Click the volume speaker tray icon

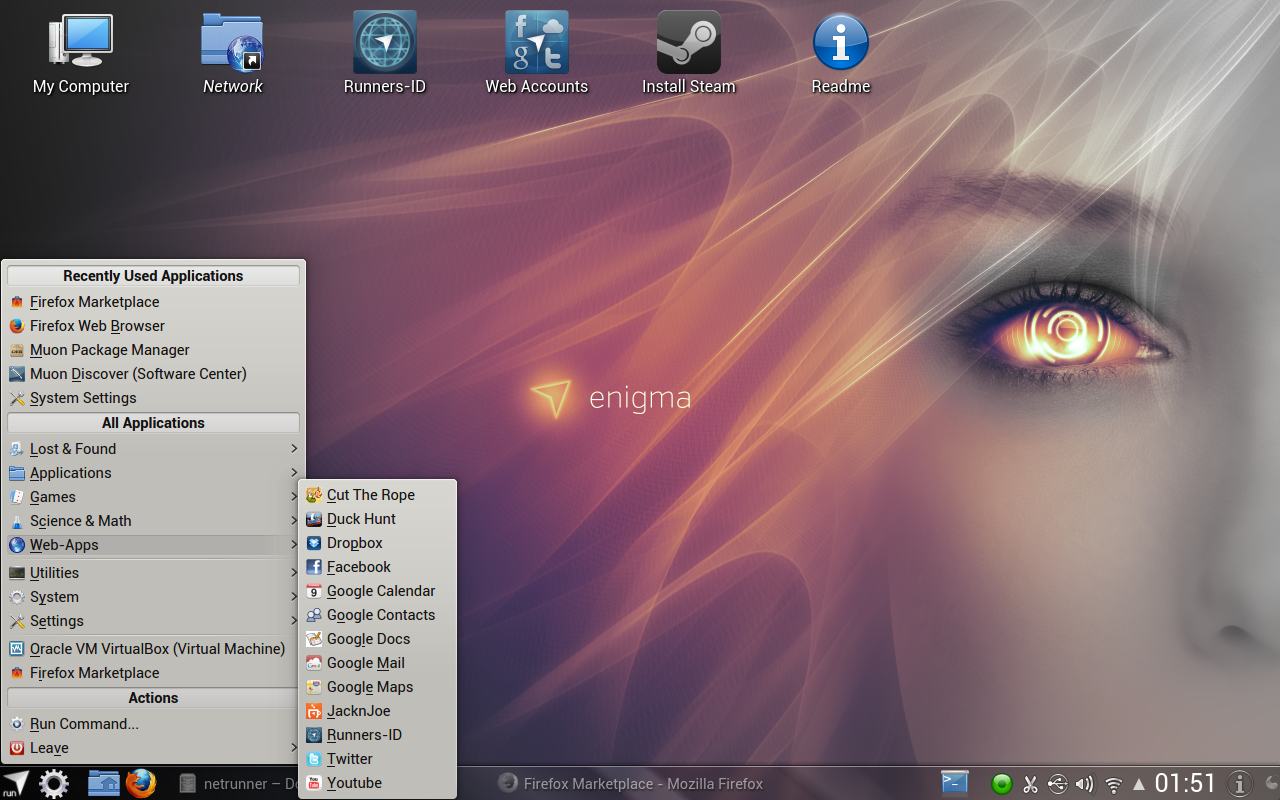click(1085, 784)
